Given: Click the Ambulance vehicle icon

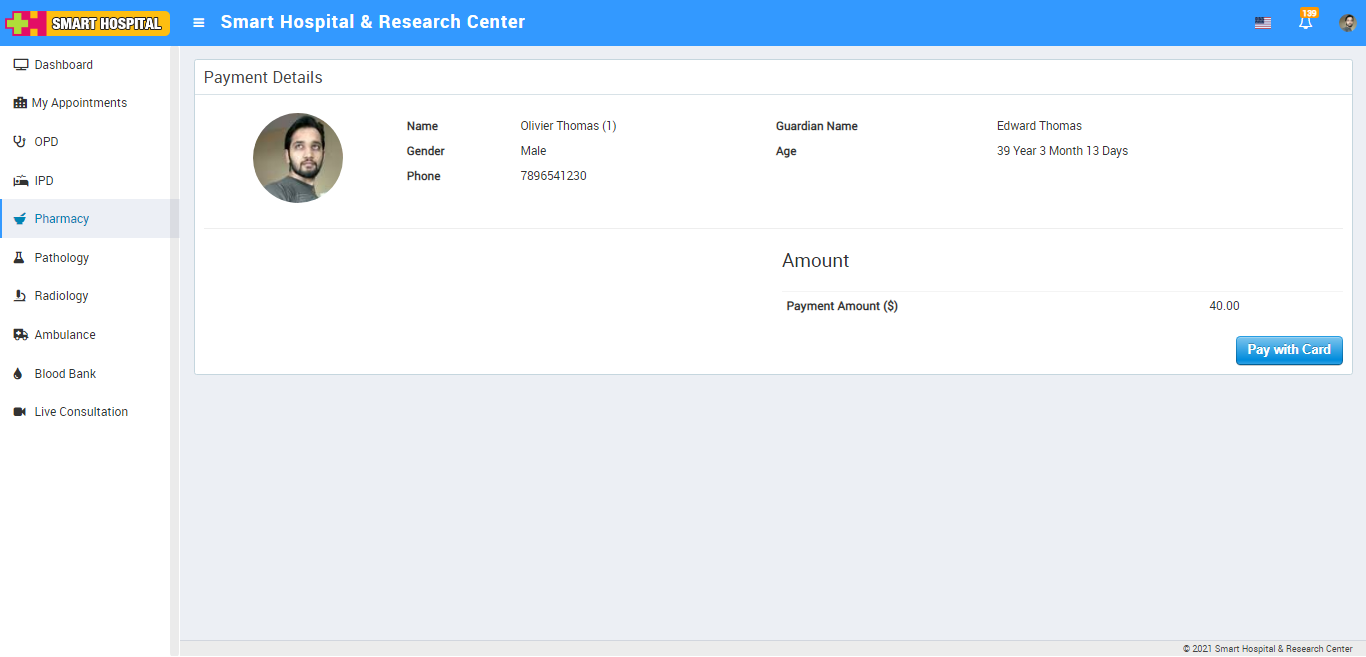Looking at the screenshot, I should [20, 335].
